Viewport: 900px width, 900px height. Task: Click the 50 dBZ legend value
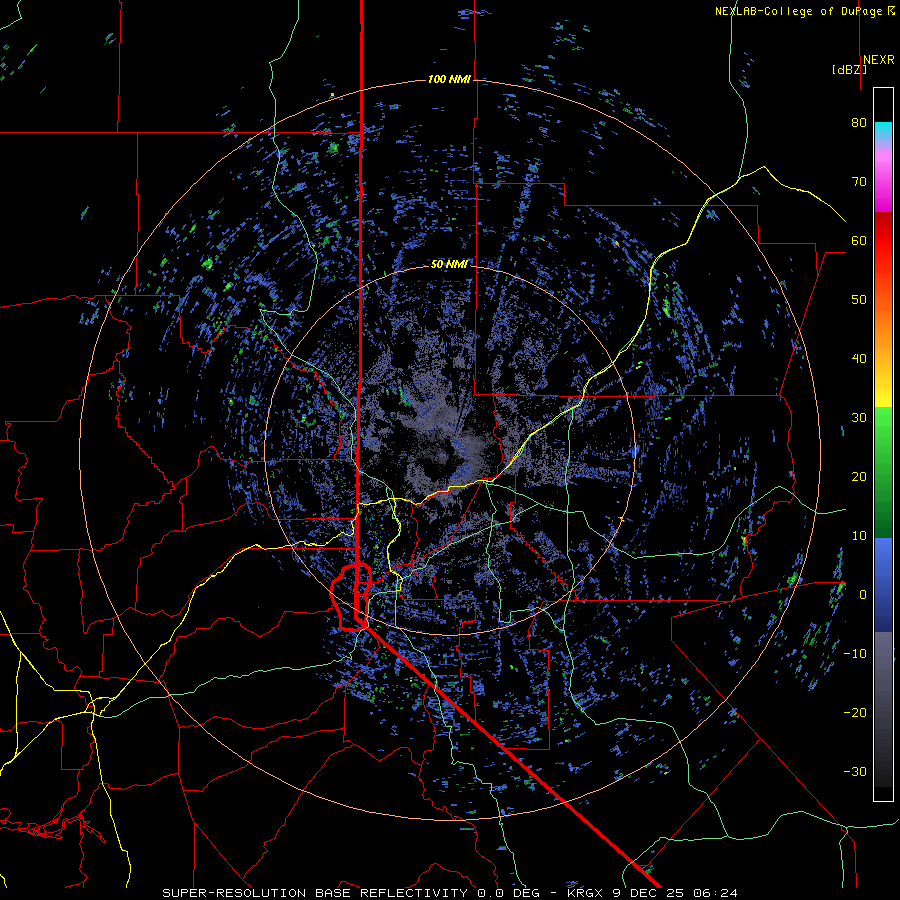[859, 300]
